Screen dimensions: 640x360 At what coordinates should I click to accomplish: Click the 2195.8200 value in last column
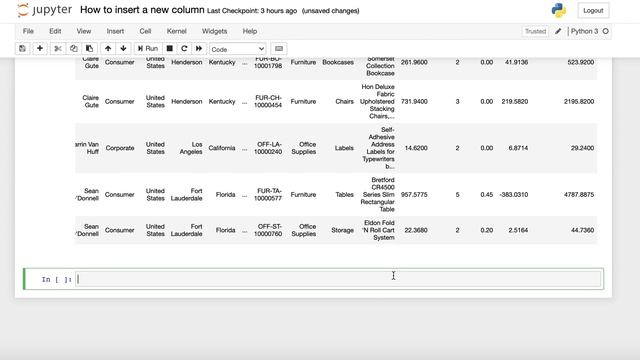pos(579,101)
